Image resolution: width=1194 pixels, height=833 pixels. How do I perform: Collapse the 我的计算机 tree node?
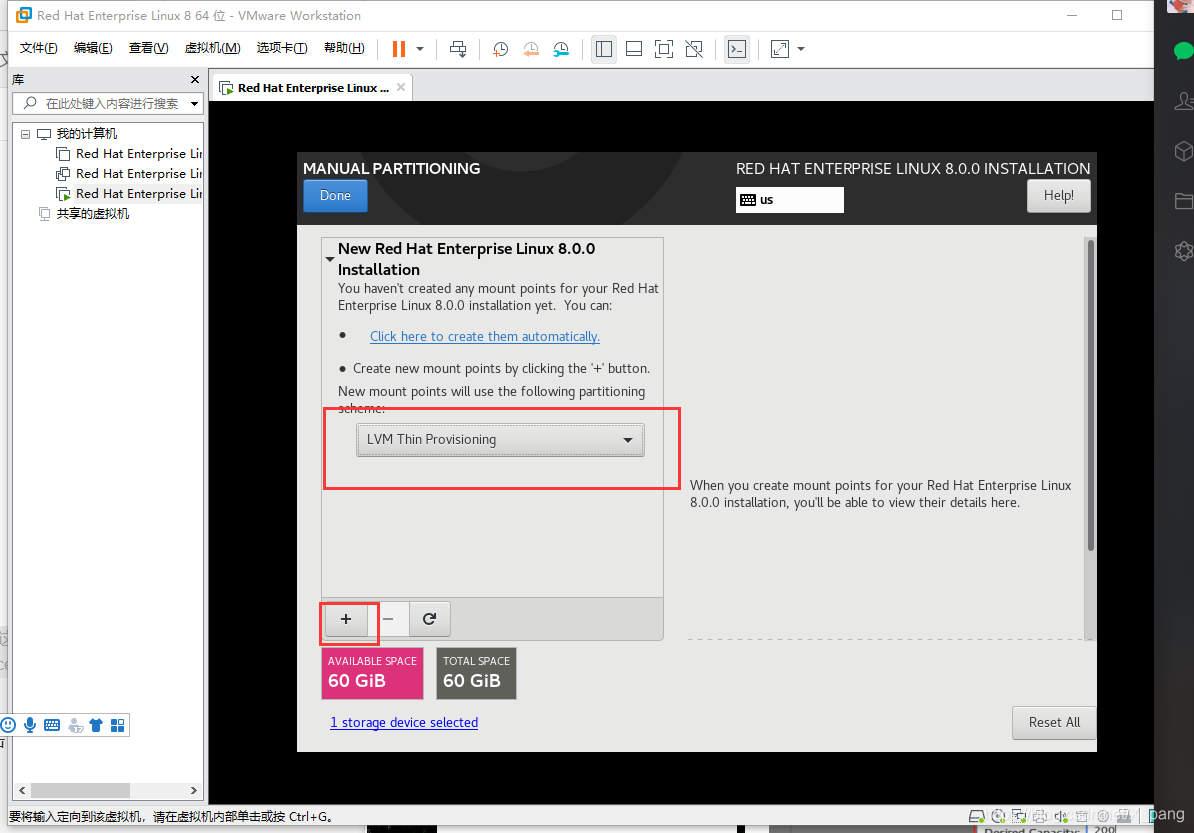[25, 134]
